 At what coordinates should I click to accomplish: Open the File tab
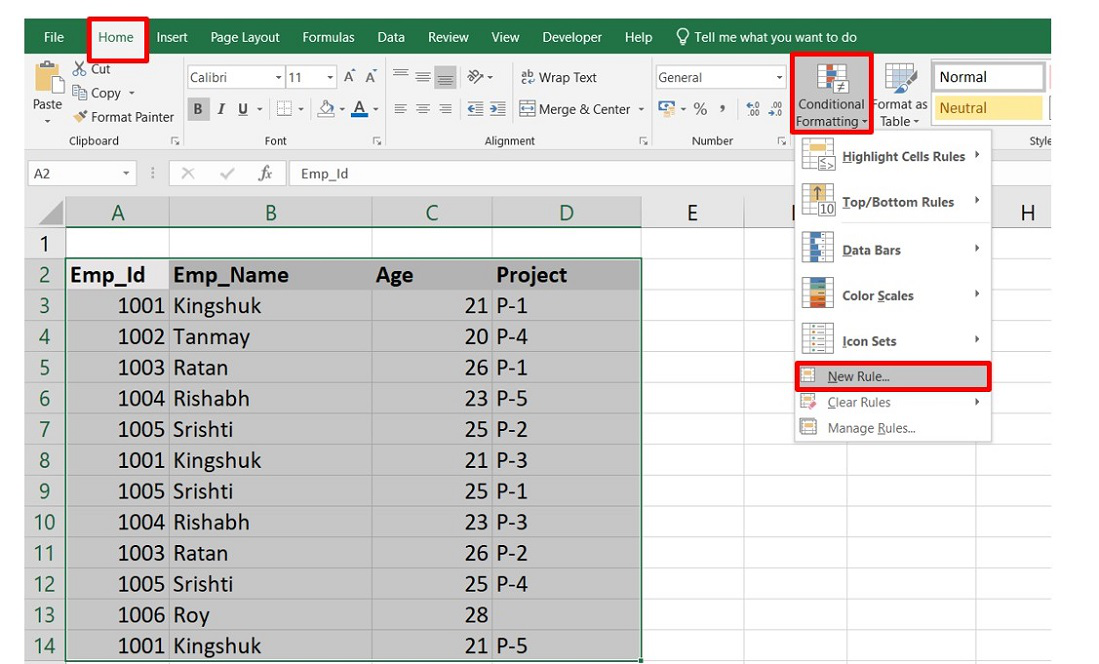54,37
